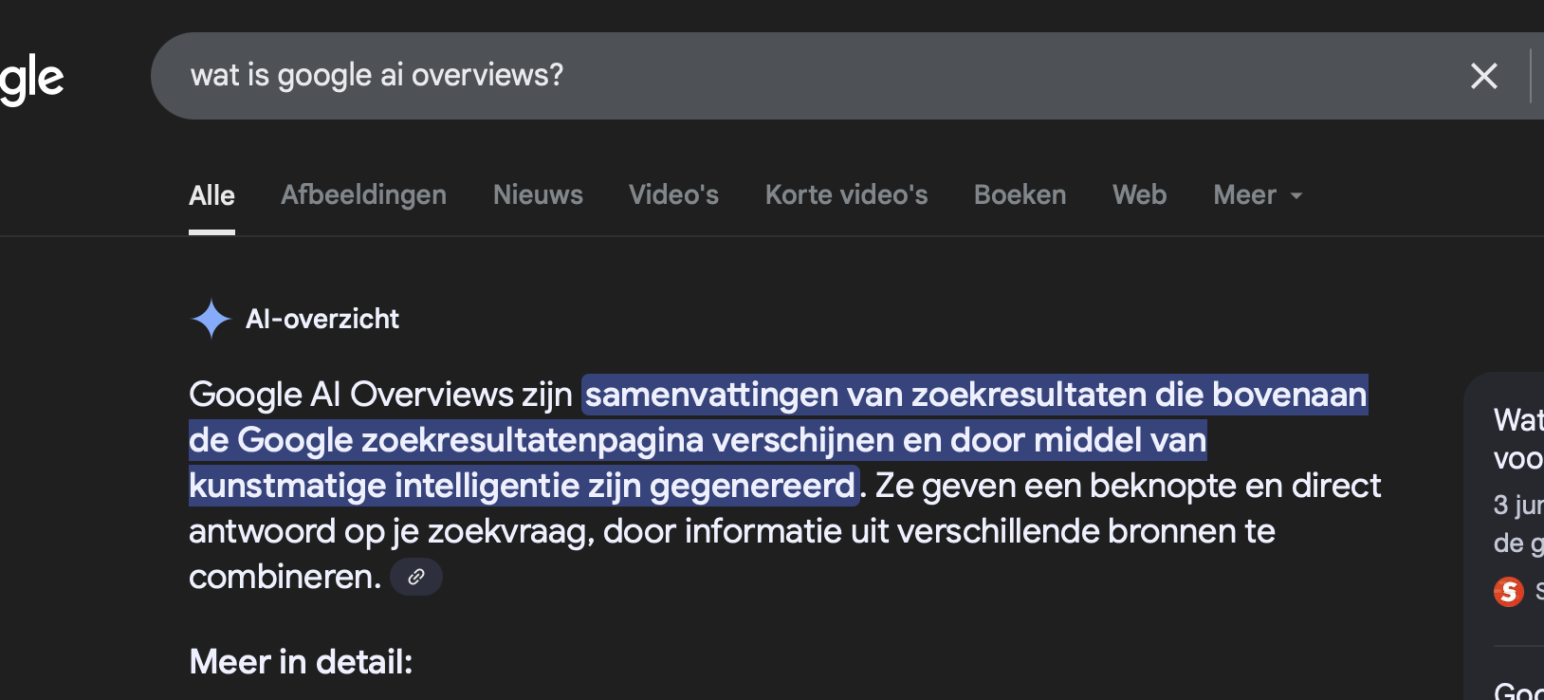The image size is (1544, 700).
Task: Switch to the Boeken tab
Action: click(1020, 194)
